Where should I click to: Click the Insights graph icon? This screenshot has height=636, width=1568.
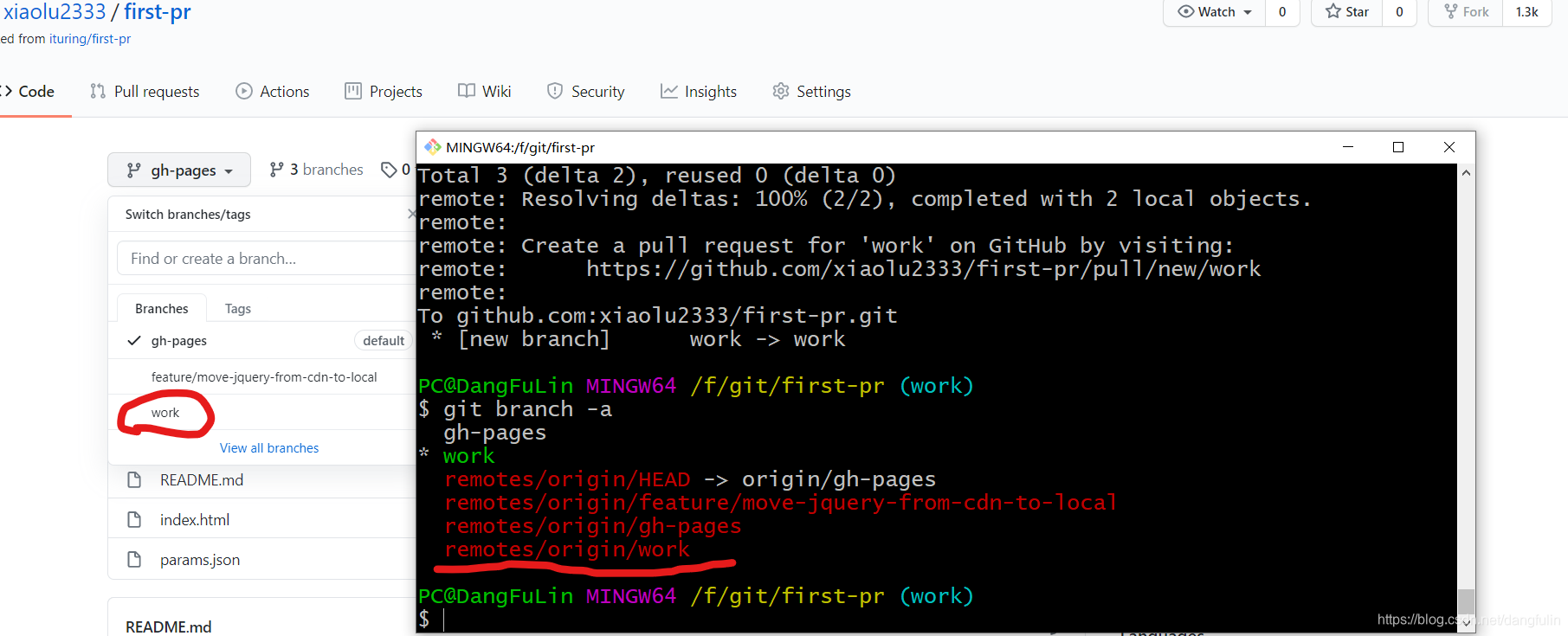click(669, 91)
